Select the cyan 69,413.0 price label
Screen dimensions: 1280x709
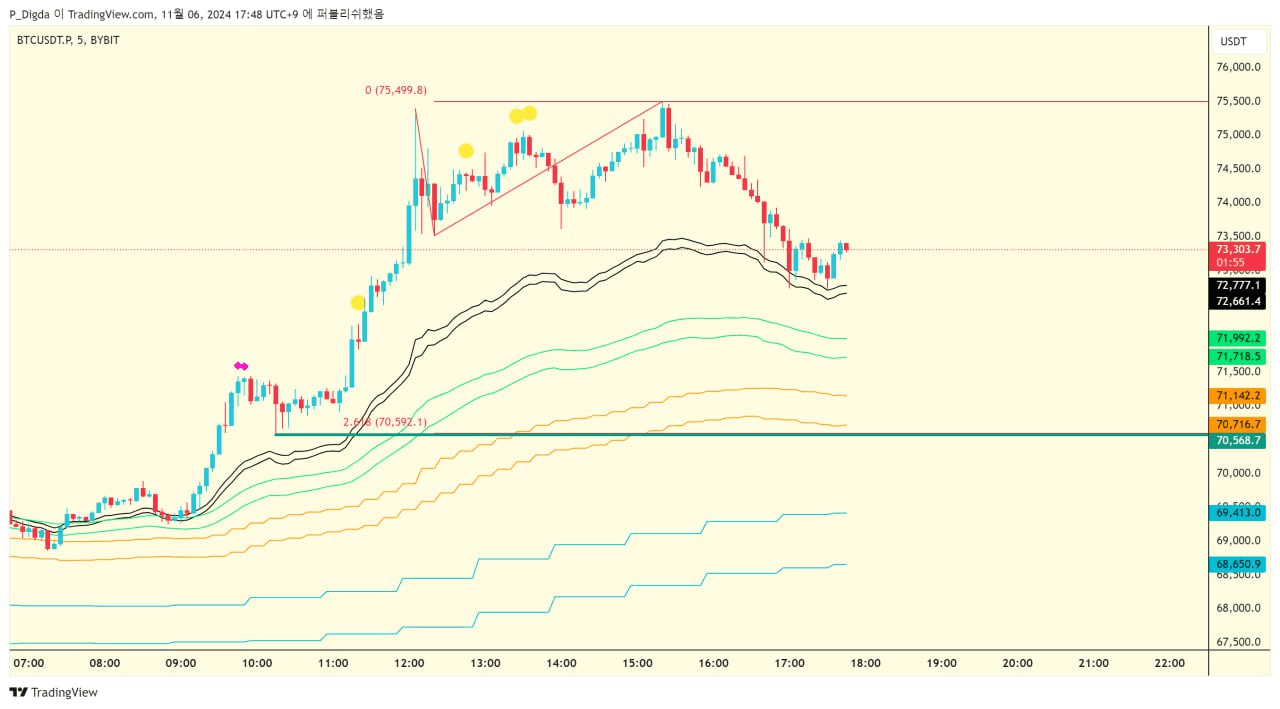tap(1239, 513)
